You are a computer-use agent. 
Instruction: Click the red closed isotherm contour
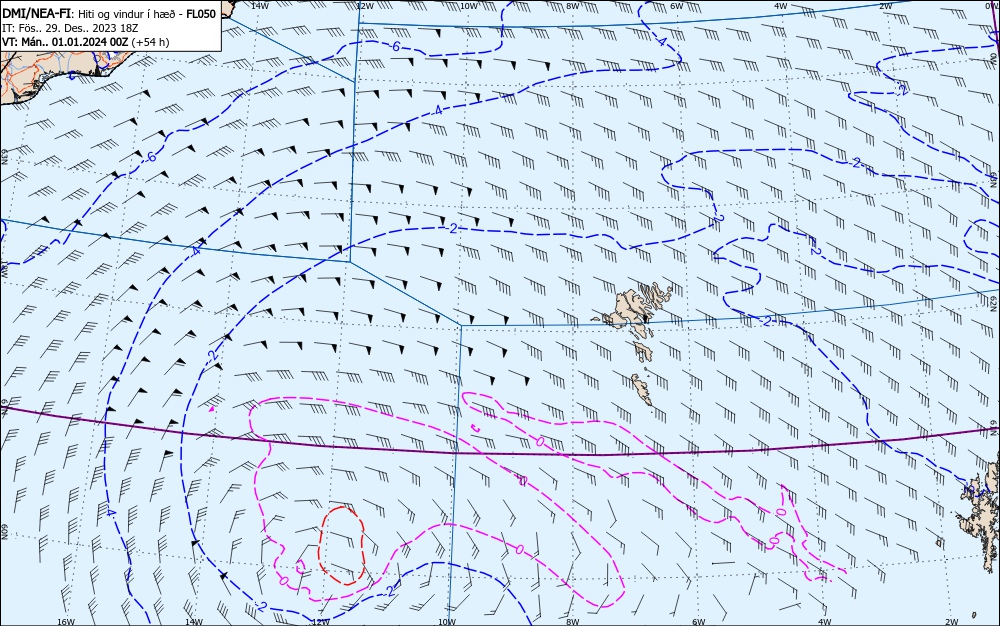coord(342,546)
